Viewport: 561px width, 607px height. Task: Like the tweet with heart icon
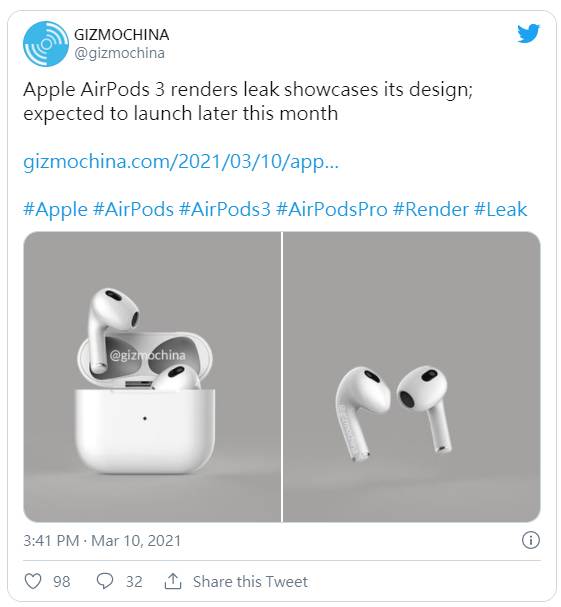click(x=33, y=581)
